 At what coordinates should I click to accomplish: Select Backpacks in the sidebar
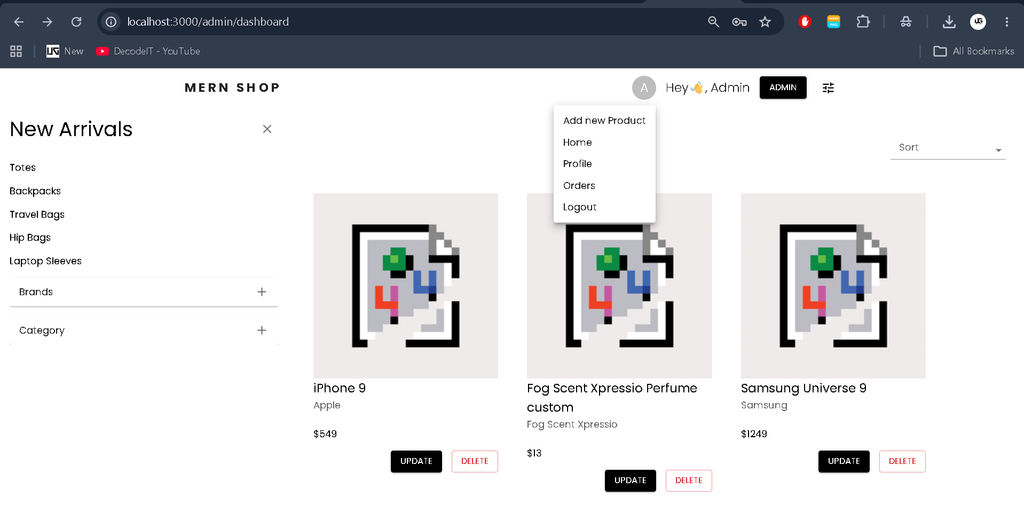coord(35,191)
